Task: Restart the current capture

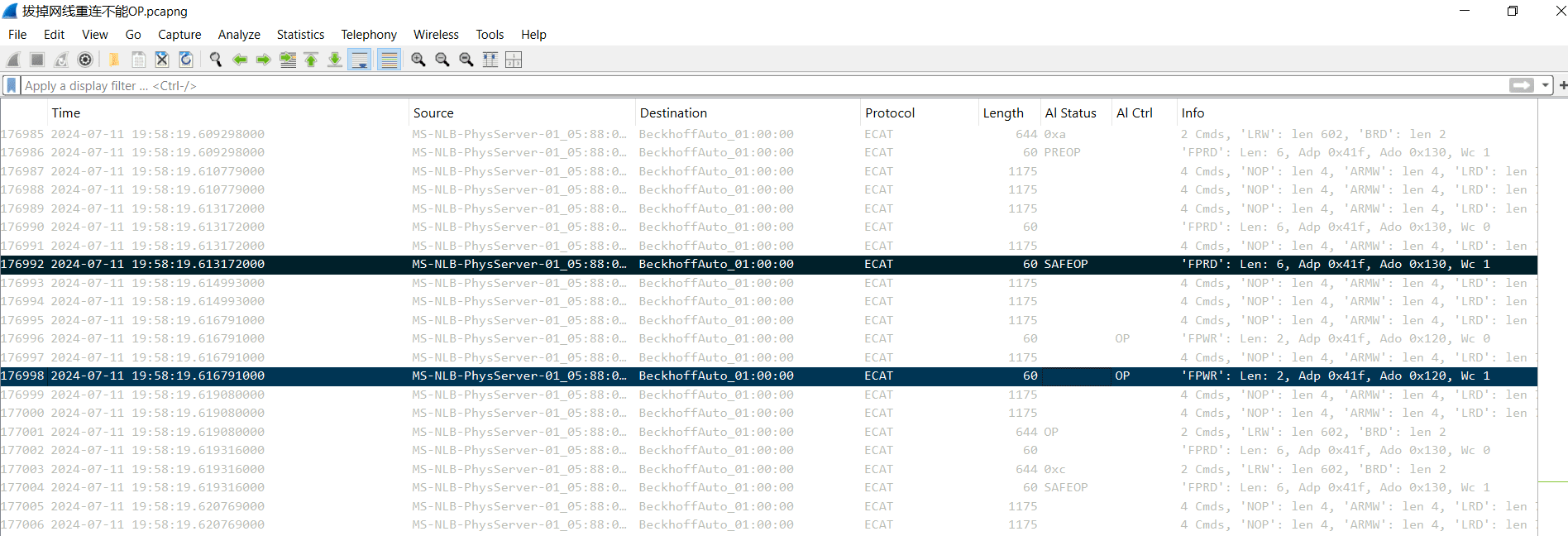Action: tap(61, 60)
